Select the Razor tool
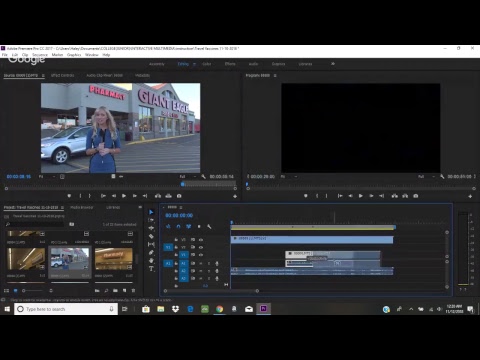480x360 pixels. (151, 236)
